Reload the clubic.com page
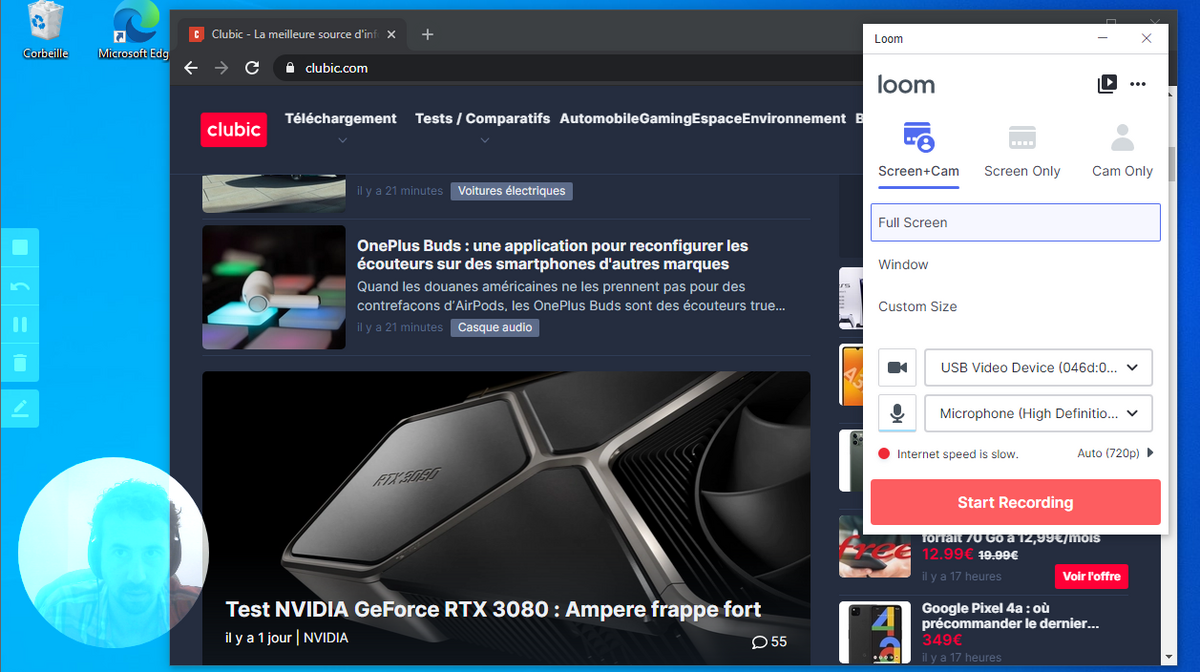The height and width of the screenshot is (672, 1200). click(252, 68)
